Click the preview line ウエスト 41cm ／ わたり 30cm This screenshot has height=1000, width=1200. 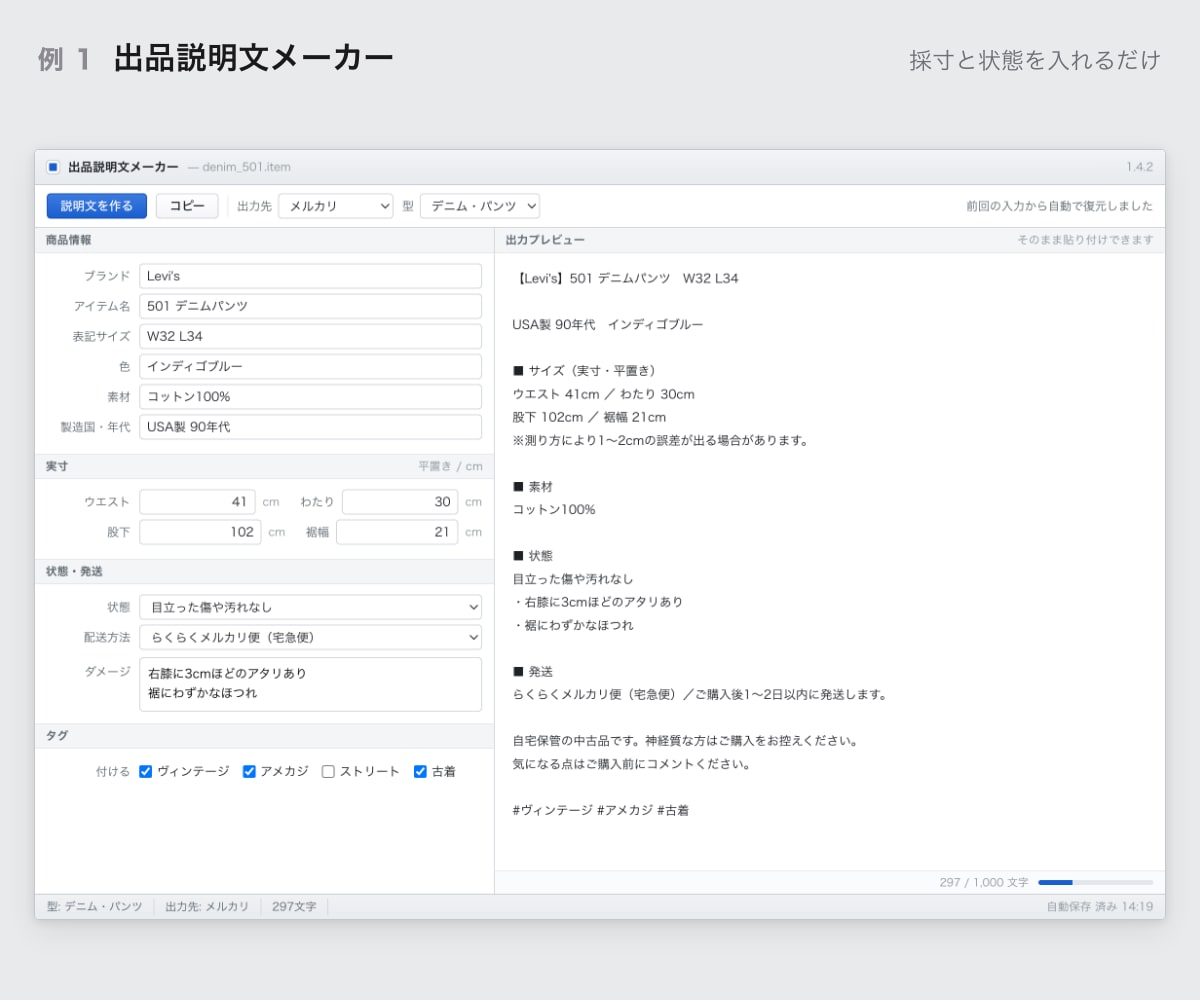coord(603,394)
